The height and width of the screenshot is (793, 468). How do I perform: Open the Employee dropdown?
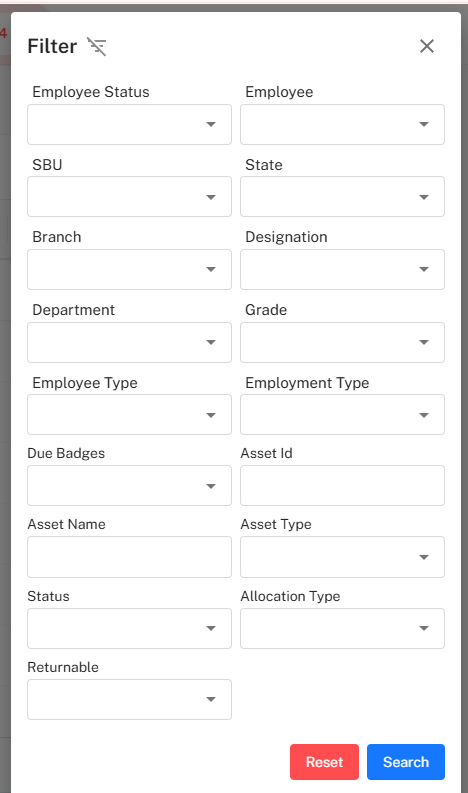pyautogui.click(x=343, y=124)
